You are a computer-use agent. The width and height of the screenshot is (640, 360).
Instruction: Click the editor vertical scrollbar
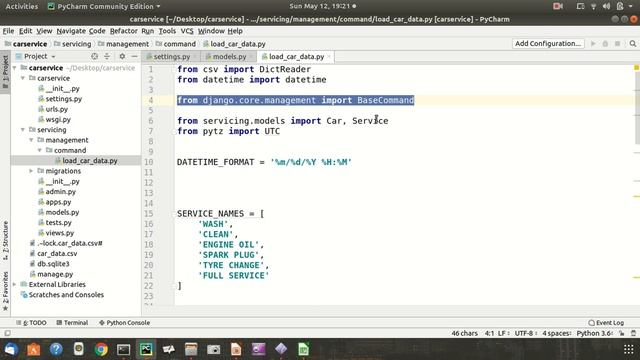(637, 108)
